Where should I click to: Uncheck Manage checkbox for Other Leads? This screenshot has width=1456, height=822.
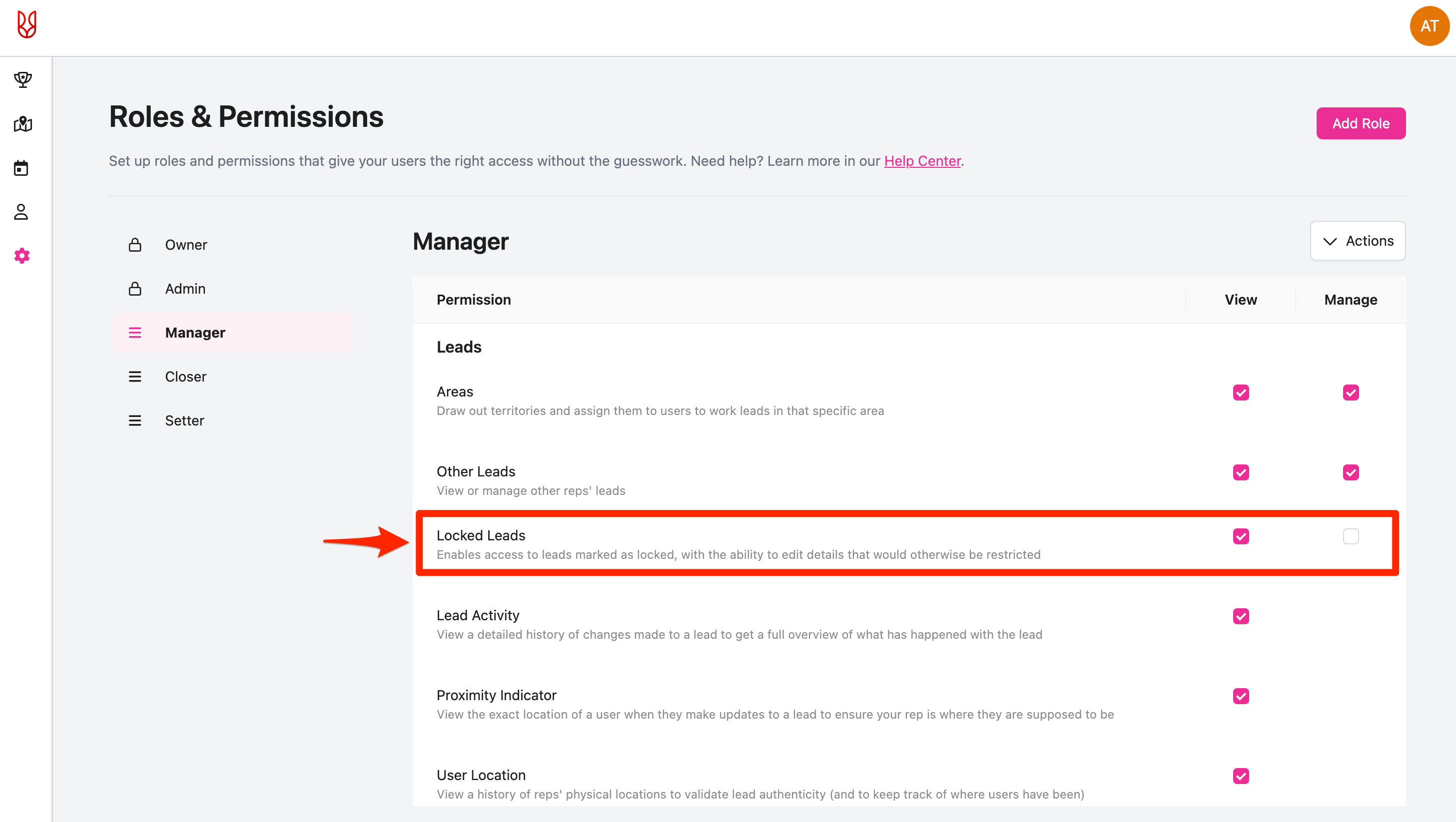tap(1350, 472)
